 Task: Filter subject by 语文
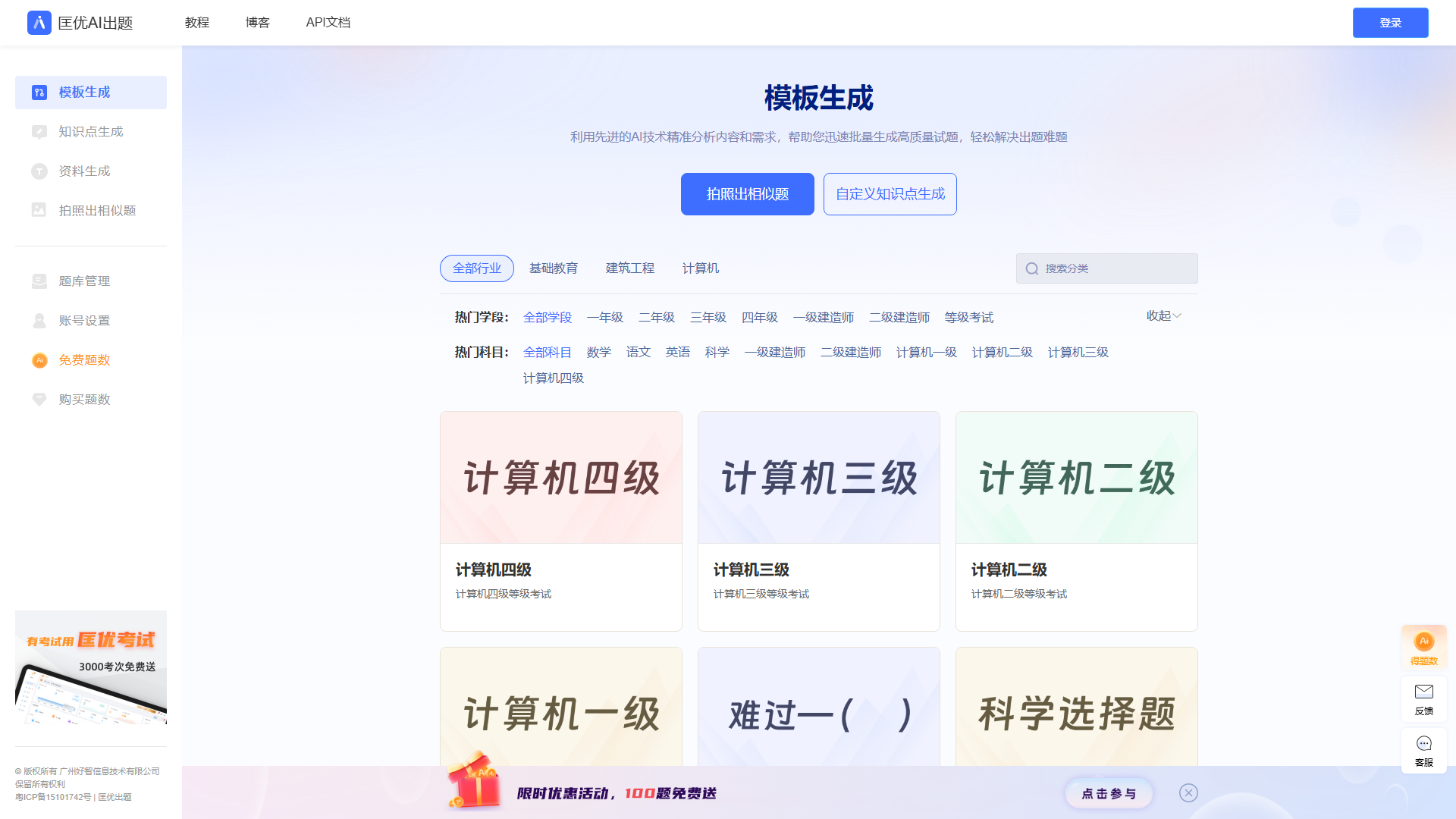pos(639,353)
